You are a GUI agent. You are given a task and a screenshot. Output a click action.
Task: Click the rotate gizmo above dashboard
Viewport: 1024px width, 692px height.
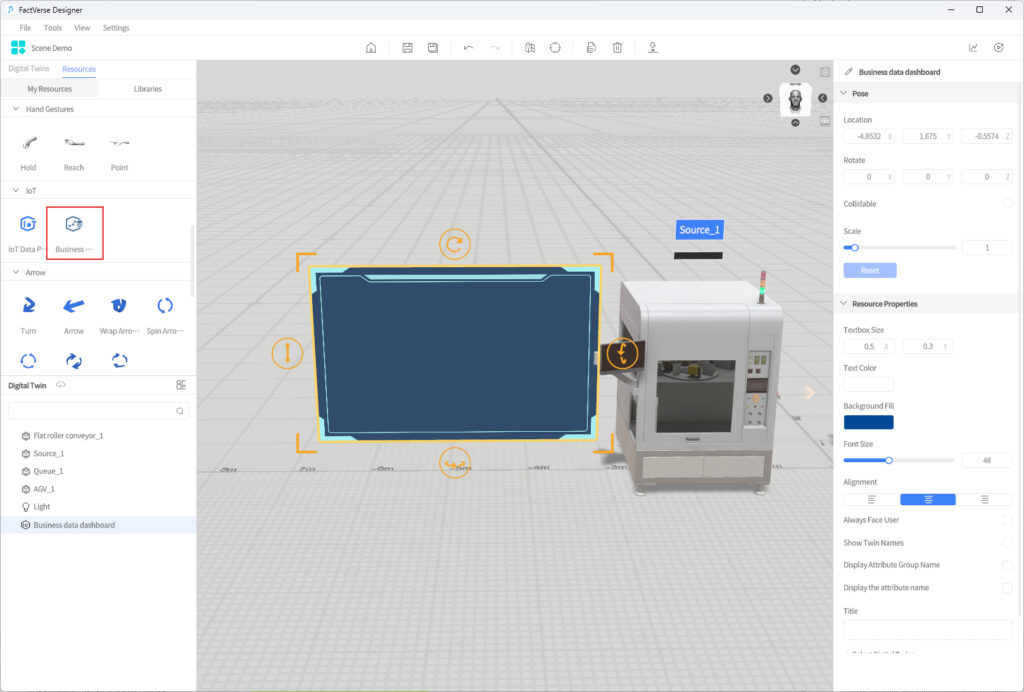455,245
